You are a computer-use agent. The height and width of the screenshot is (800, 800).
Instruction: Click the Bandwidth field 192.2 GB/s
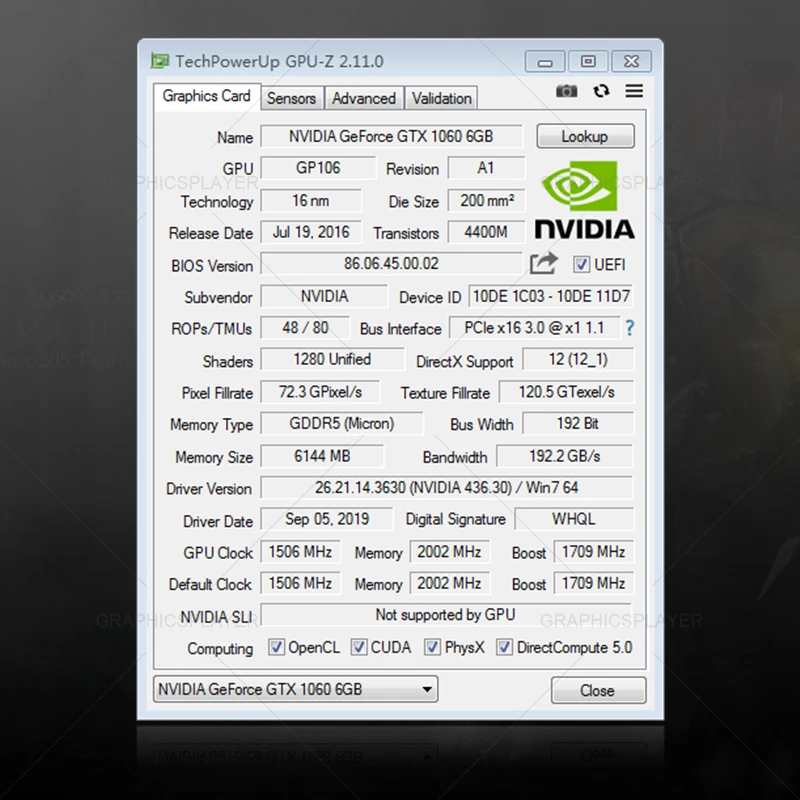click(565, 456)
